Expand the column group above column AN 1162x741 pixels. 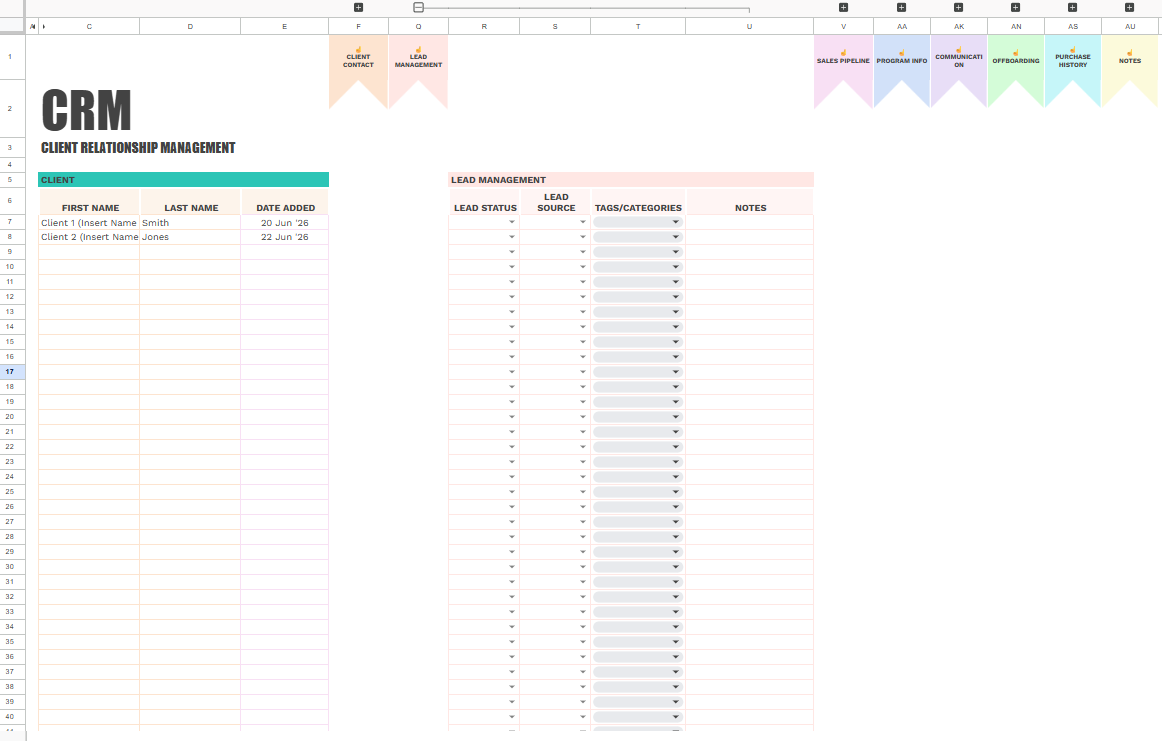[x=1015, y=7]
